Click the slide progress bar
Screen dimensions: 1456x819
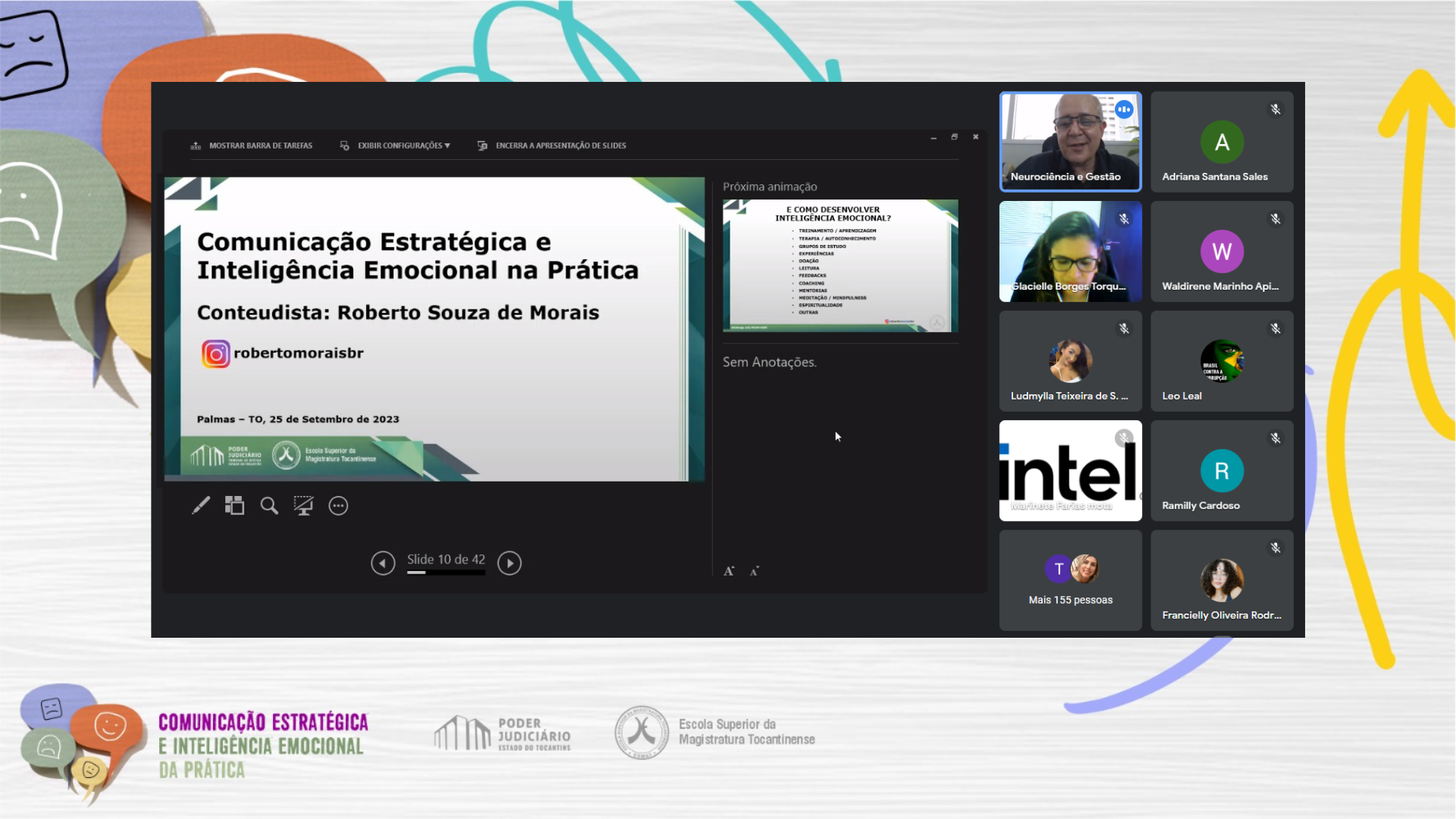[x=446, y=573]
